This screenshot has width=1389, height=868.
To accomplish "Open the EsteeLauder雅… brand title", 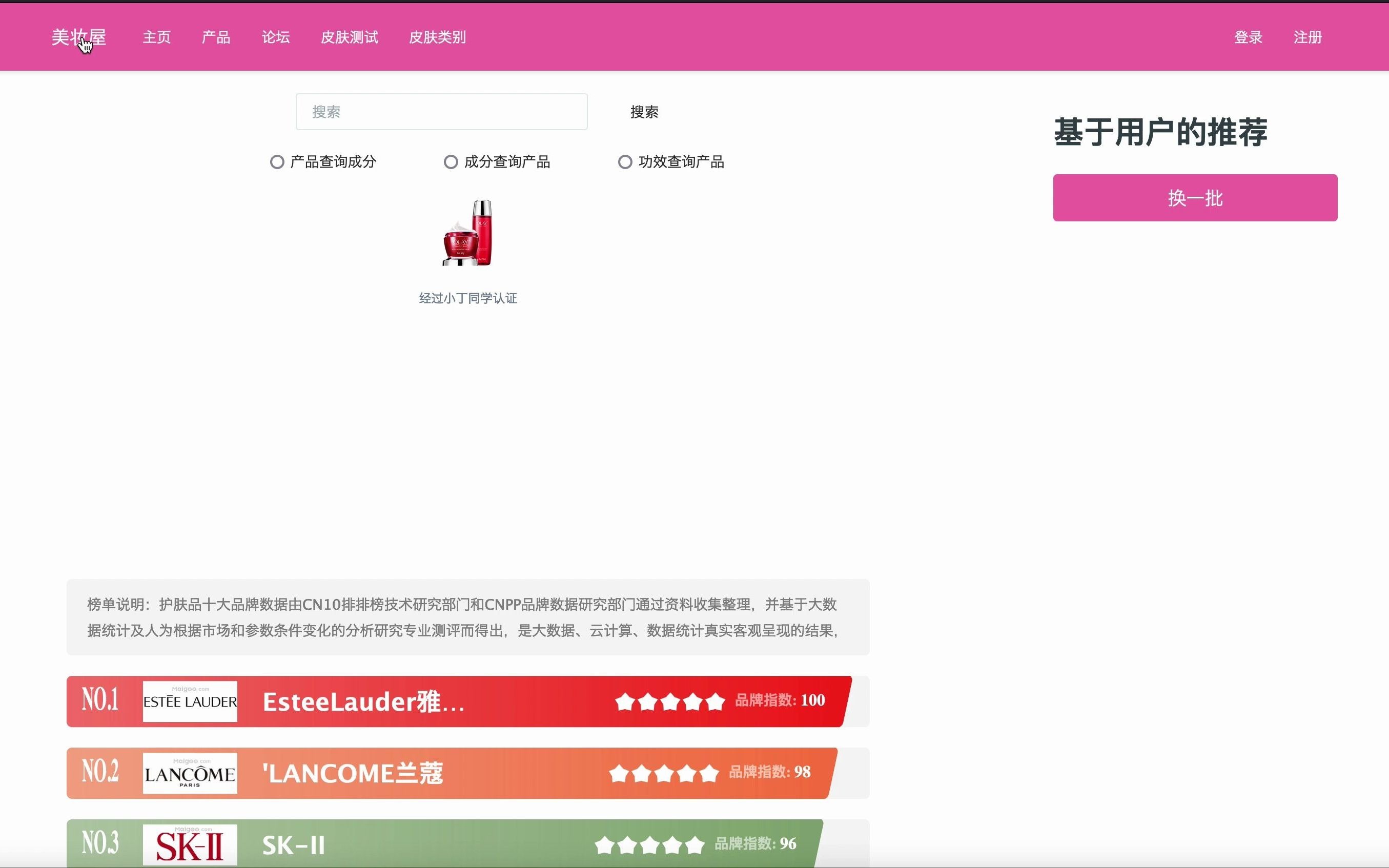I will coord(363,701).
